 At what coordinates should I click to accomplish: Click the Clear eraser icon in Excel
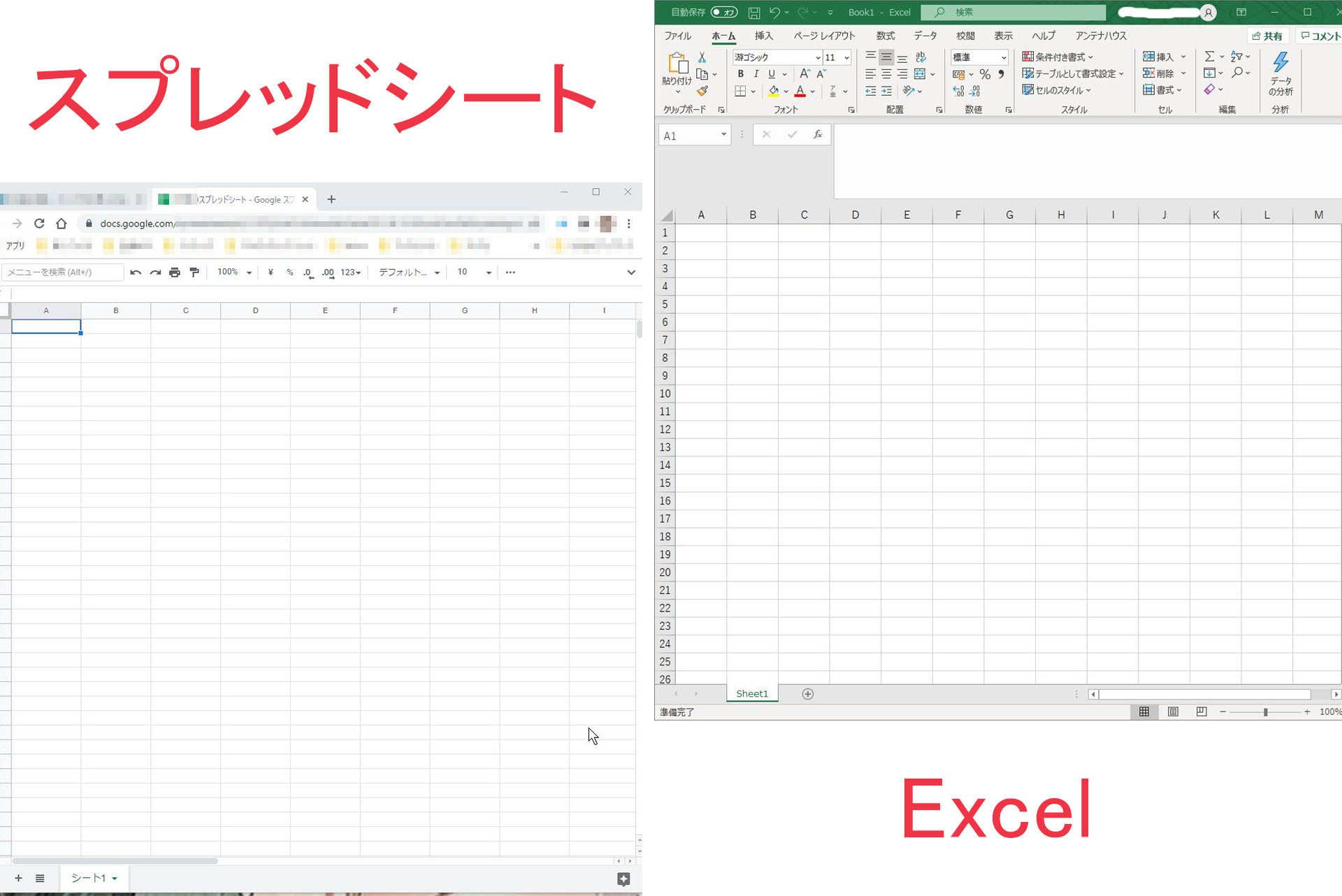[1209, 89]
